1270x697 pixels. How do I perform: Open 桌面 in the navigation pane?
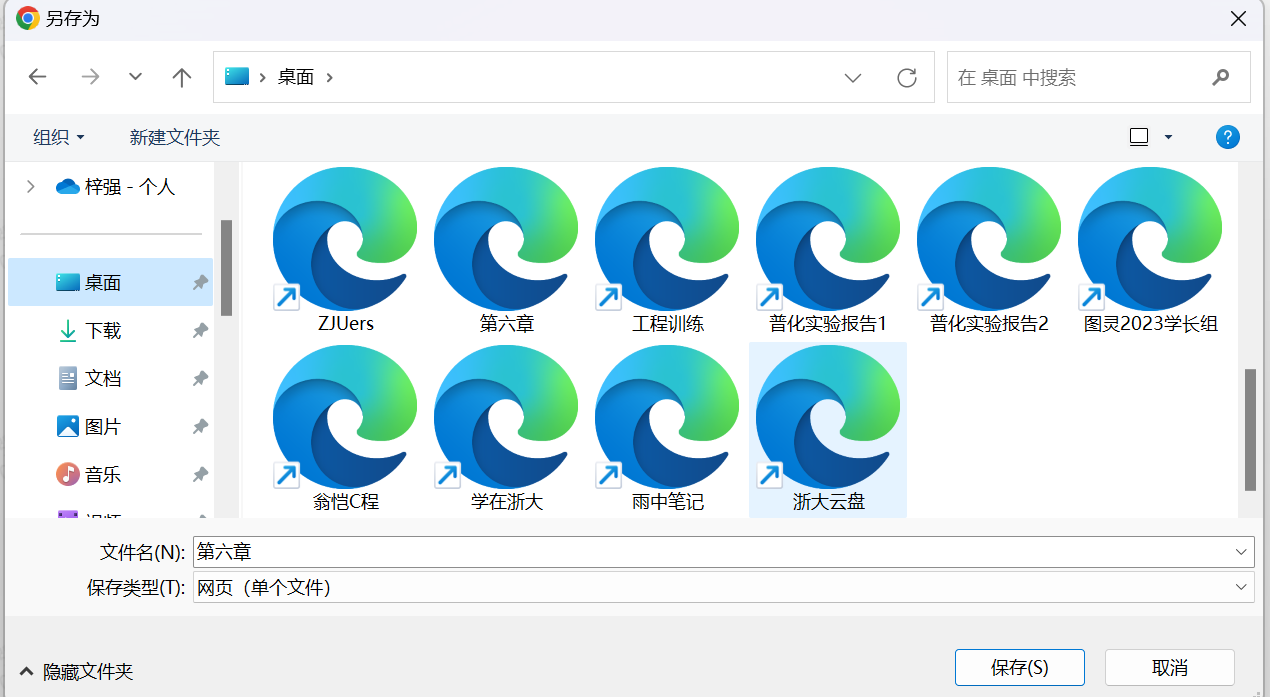(x=110, y=283)
